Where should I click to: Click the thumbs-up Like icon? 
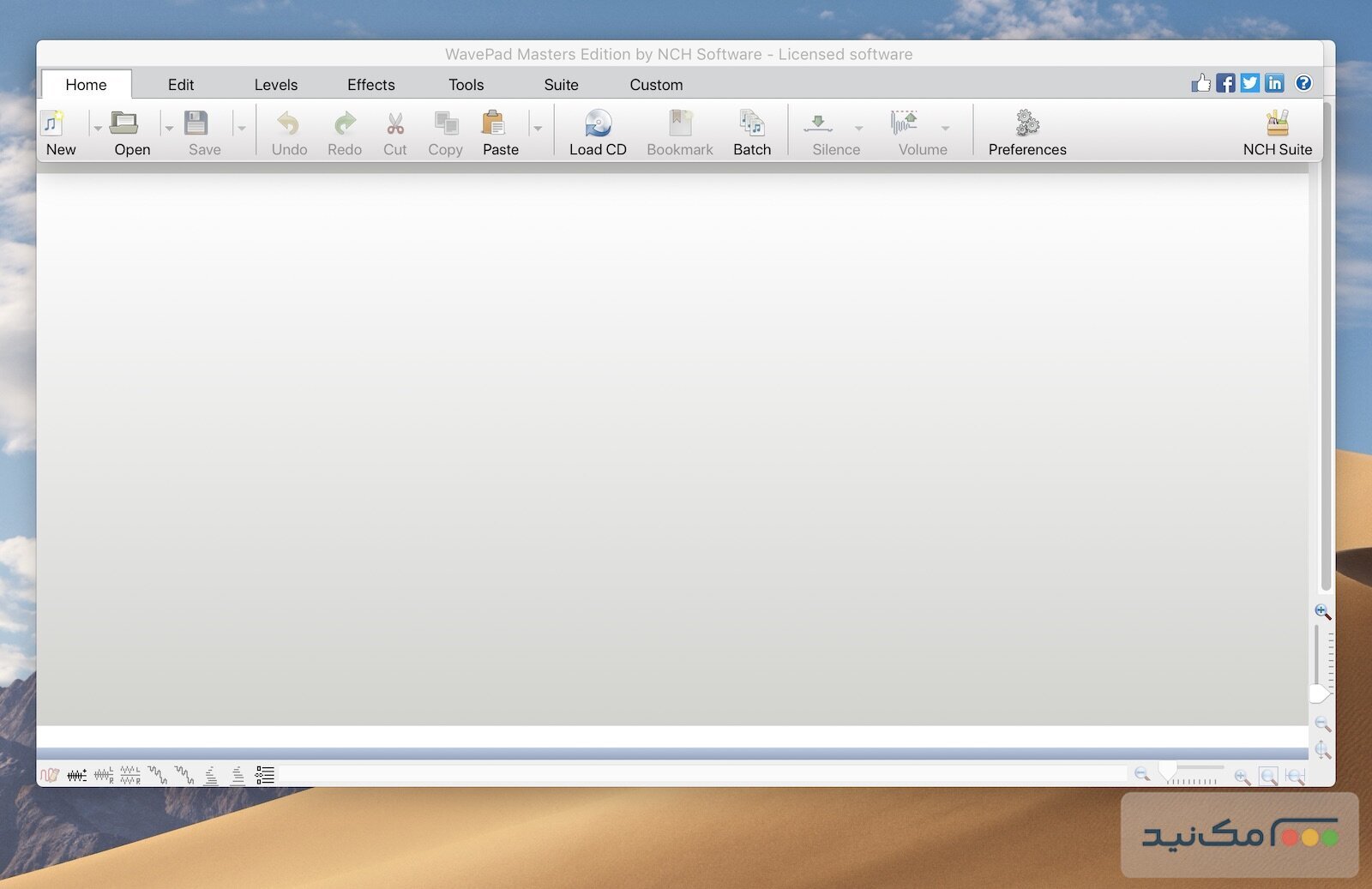tap(1200, 83)
